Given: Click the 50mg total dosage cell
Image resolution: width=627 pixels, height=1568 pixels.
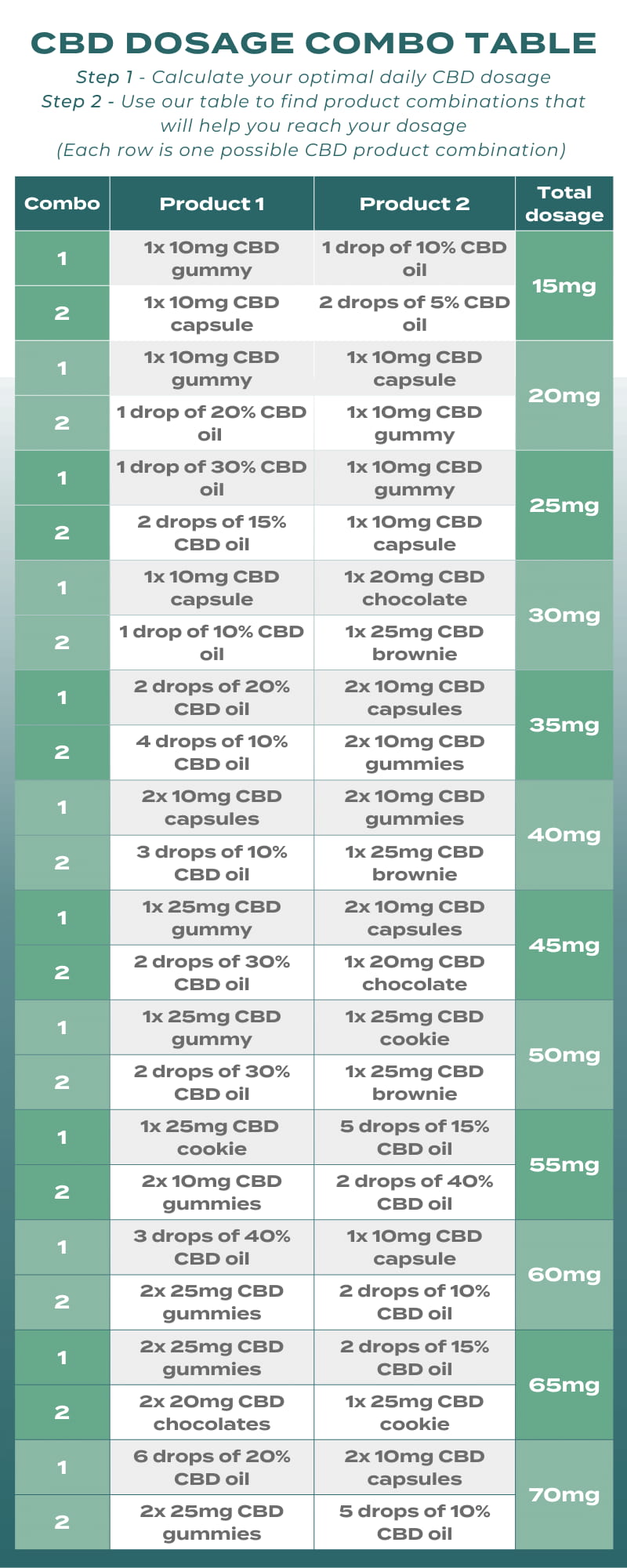Looking at the screenshot, I should click(564, 1055).
